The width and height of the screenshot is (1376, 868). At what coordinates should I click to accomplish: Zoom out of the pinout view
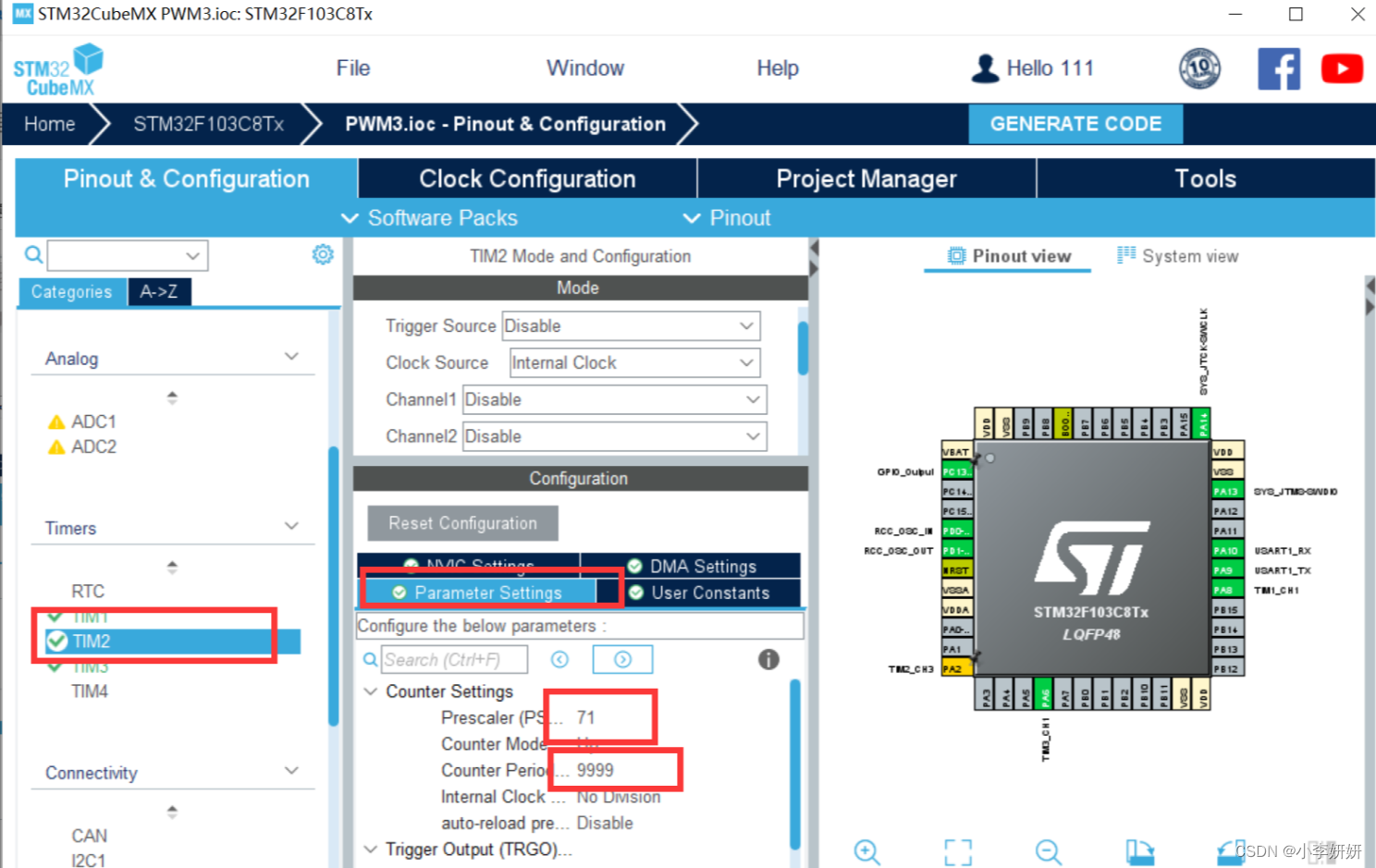(x=1048, y=851)
